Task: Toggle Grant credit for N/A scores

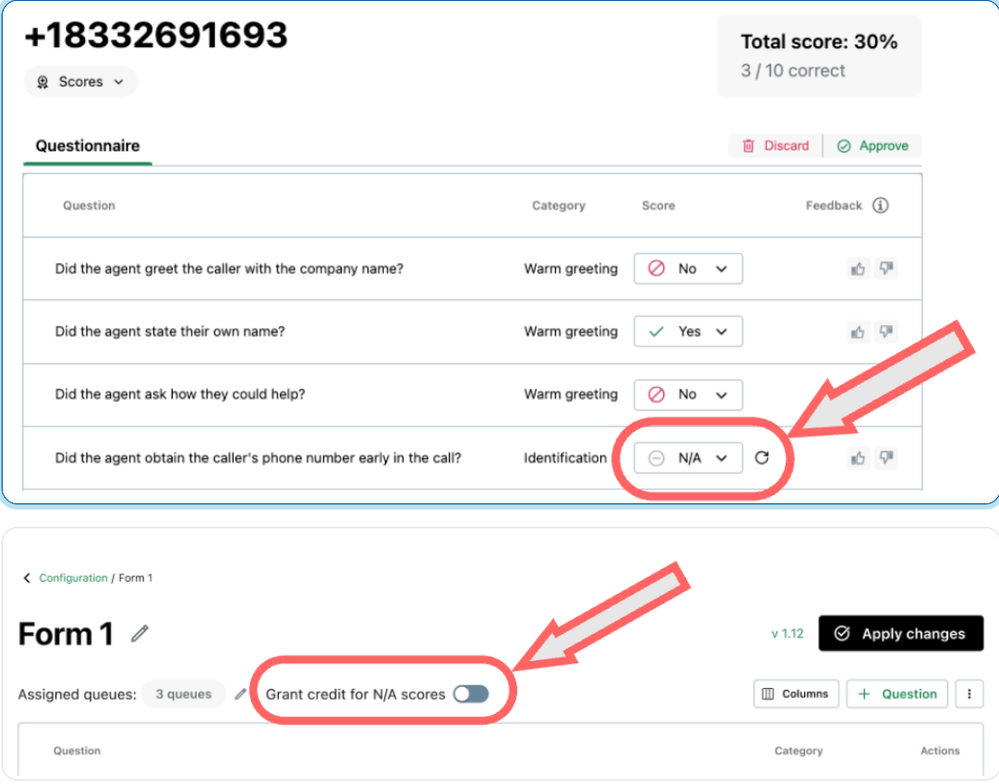Action: point(470,694)
